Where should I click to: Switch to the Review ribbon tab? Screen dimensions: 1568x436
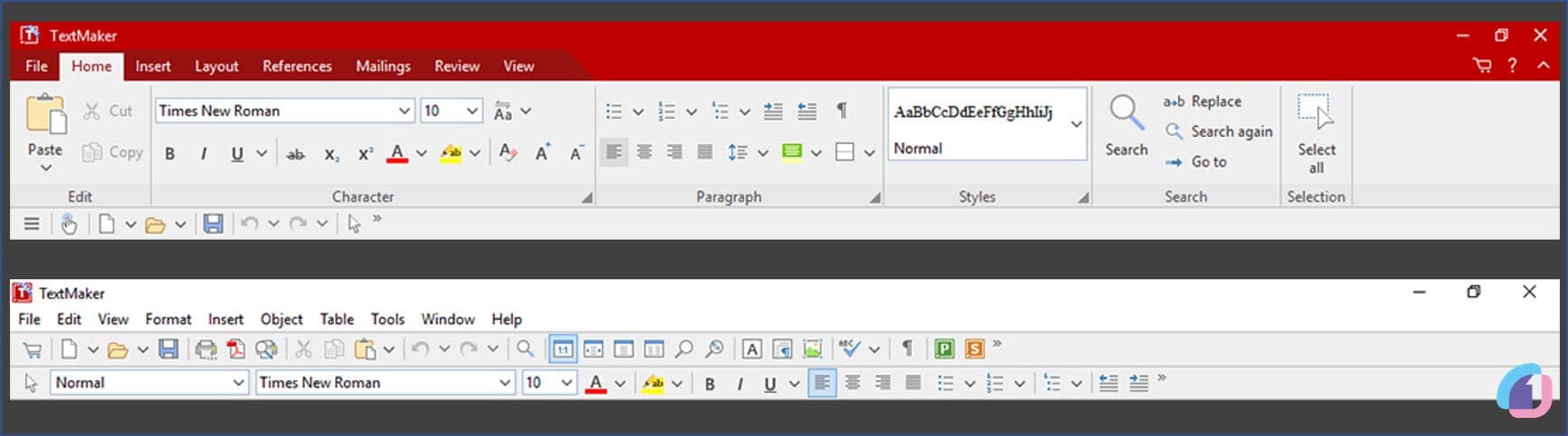click(x=457, y=66)
